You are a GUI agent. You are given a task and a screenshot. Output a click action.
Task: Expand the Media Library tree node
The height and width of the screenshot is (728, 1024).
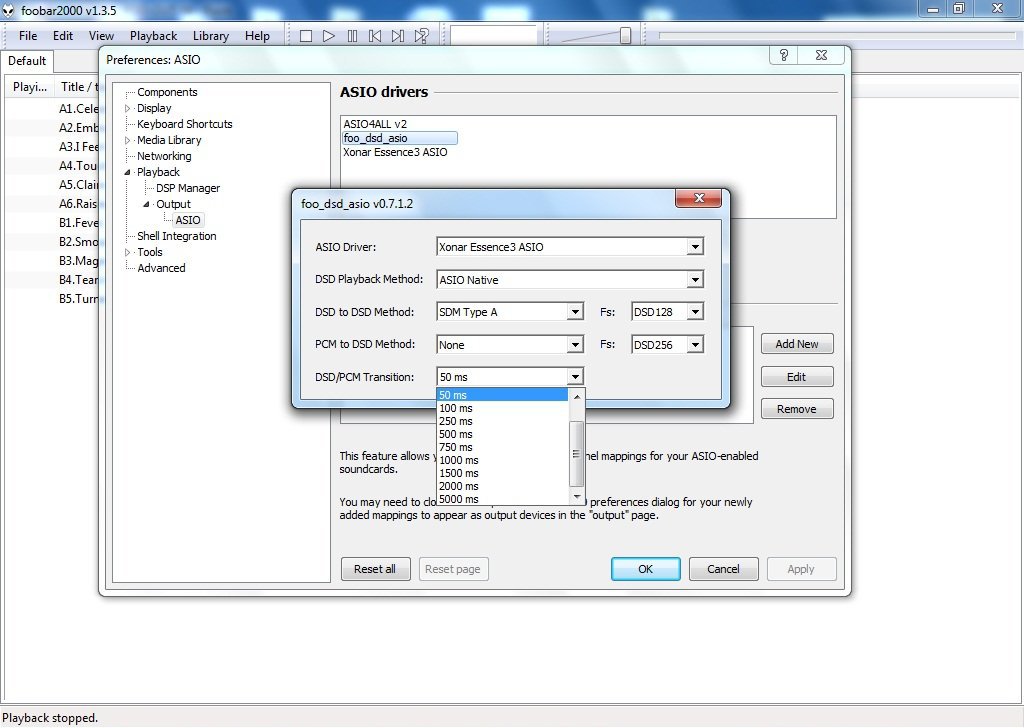tap(128, 140)
